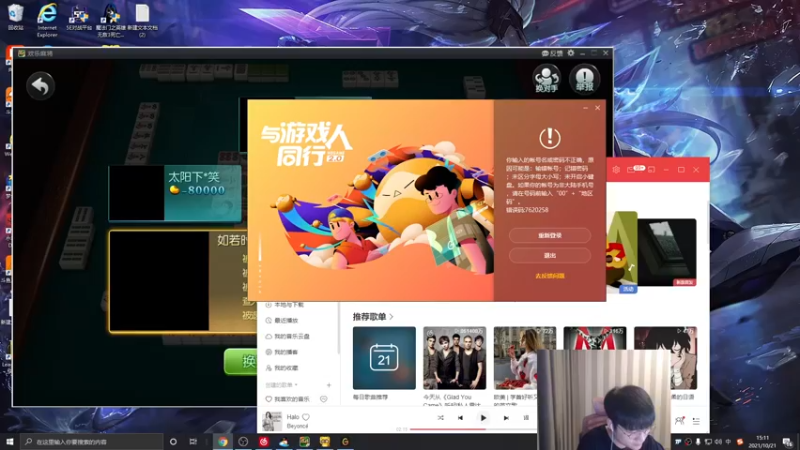The height and width of the screenshot is (450, 800).
Task: Open the daily recommendation calendar 21 playlist
Action: click(384, 358)
